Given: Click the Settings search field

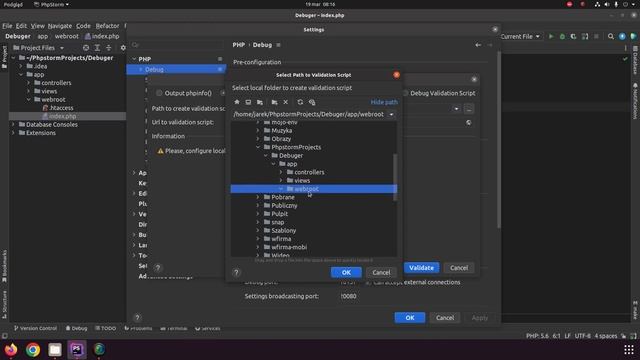Looking at the screenshot, I should click(177, 45).
